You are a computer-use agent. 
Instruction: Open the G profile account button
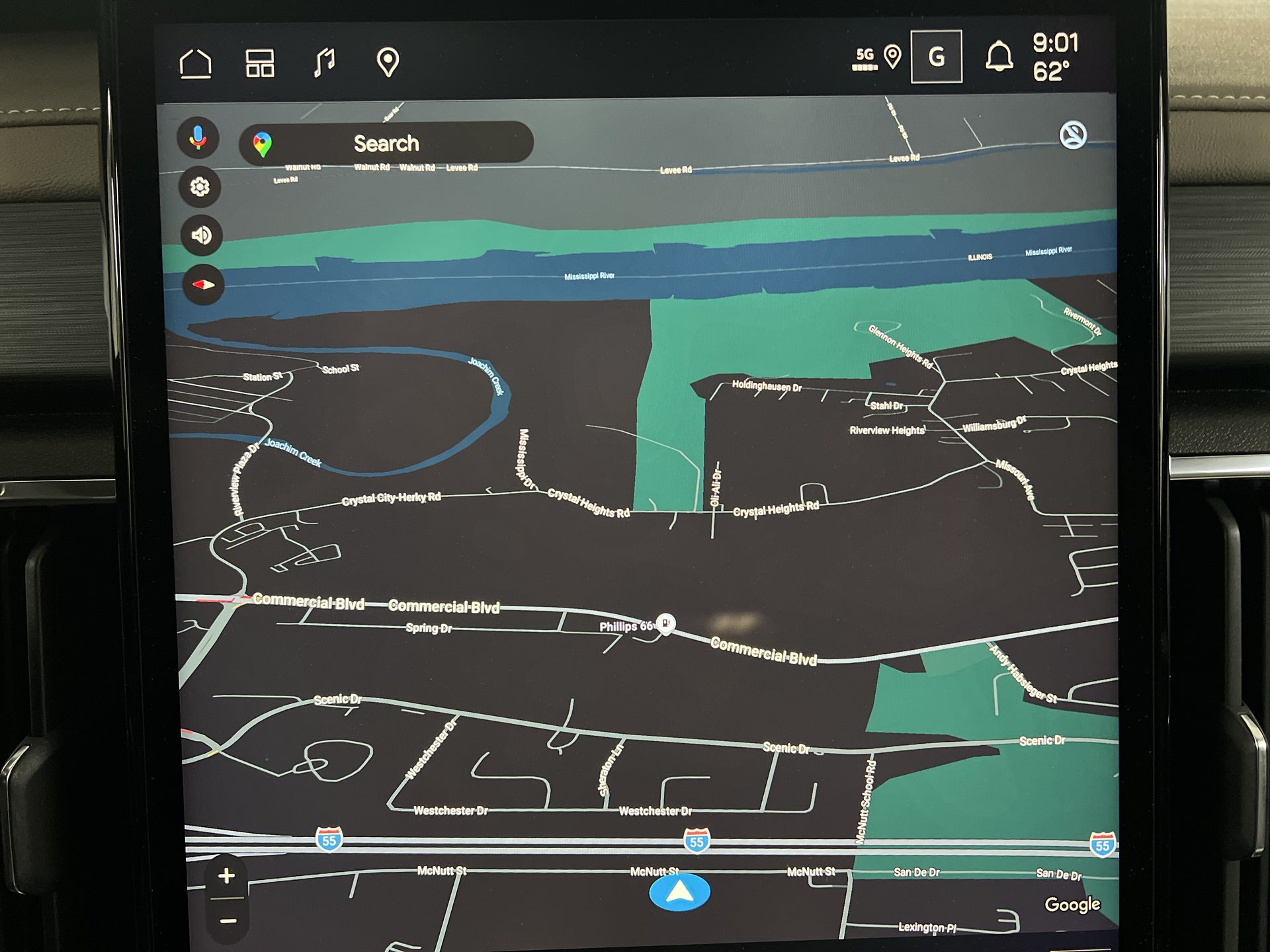(936, 57)
